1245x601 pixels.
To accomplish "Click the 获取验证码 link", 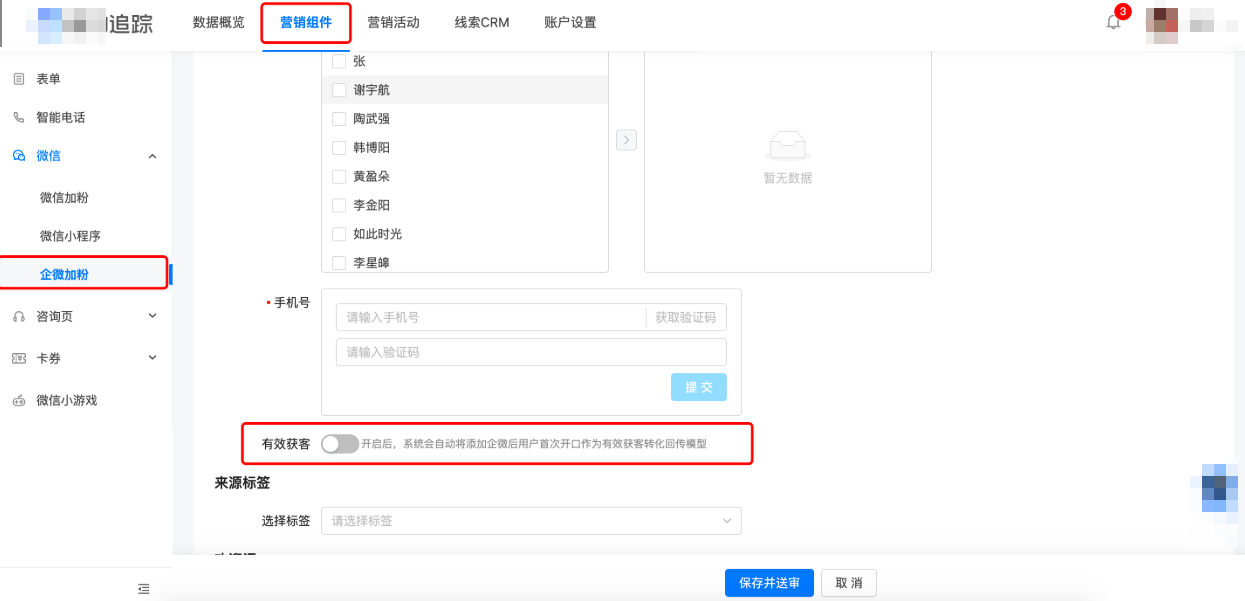I will pos(689,316).
